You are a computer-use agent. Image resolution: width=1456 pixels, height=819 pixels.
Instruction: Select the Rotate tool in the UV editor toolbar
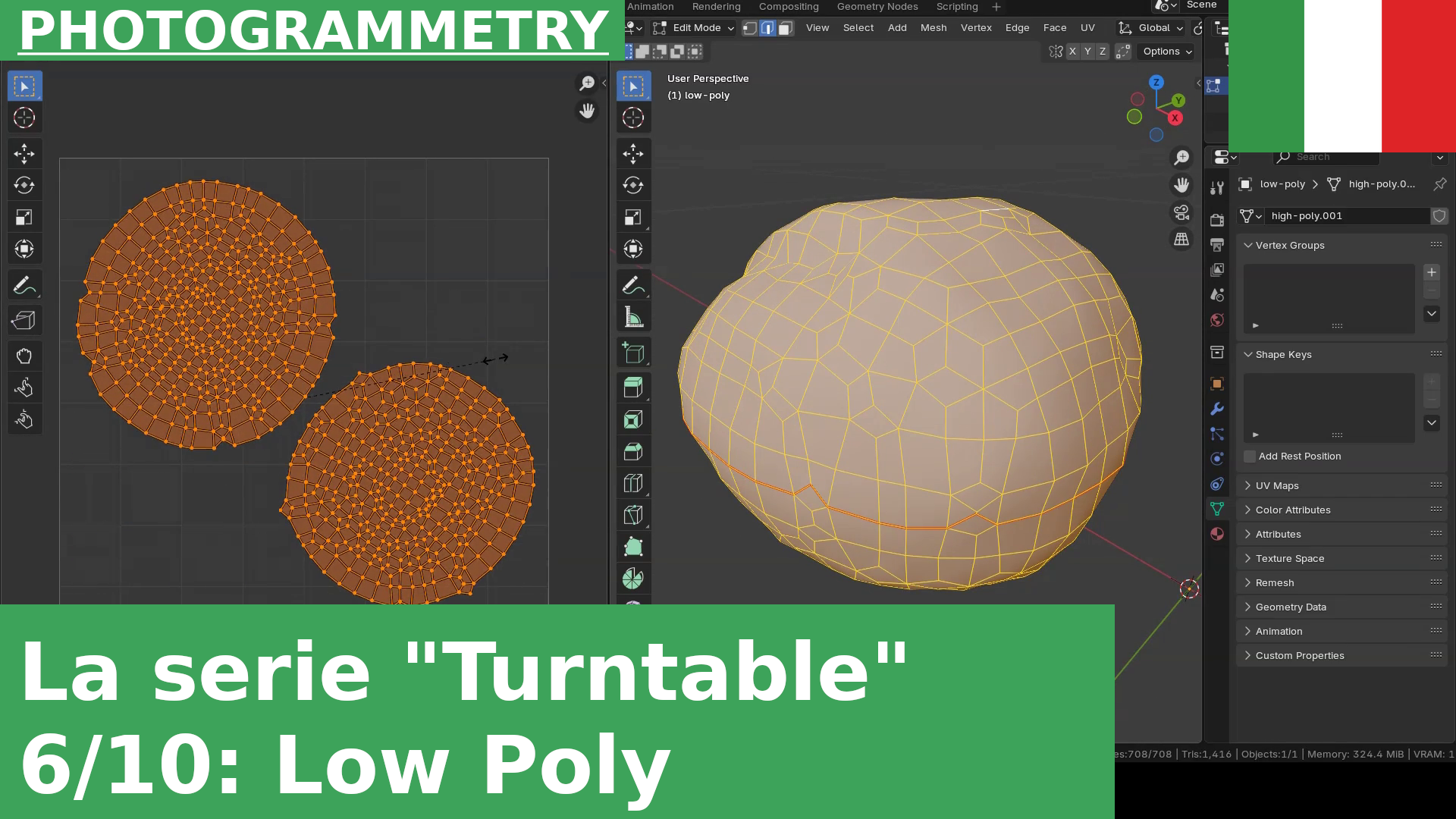(x=24, y=185)
